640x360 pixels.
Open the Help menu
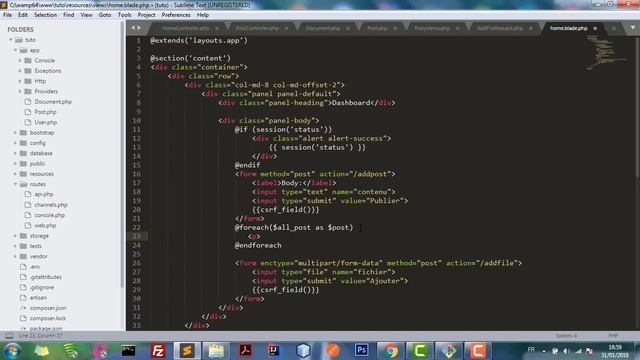click(x=203, y=15)
